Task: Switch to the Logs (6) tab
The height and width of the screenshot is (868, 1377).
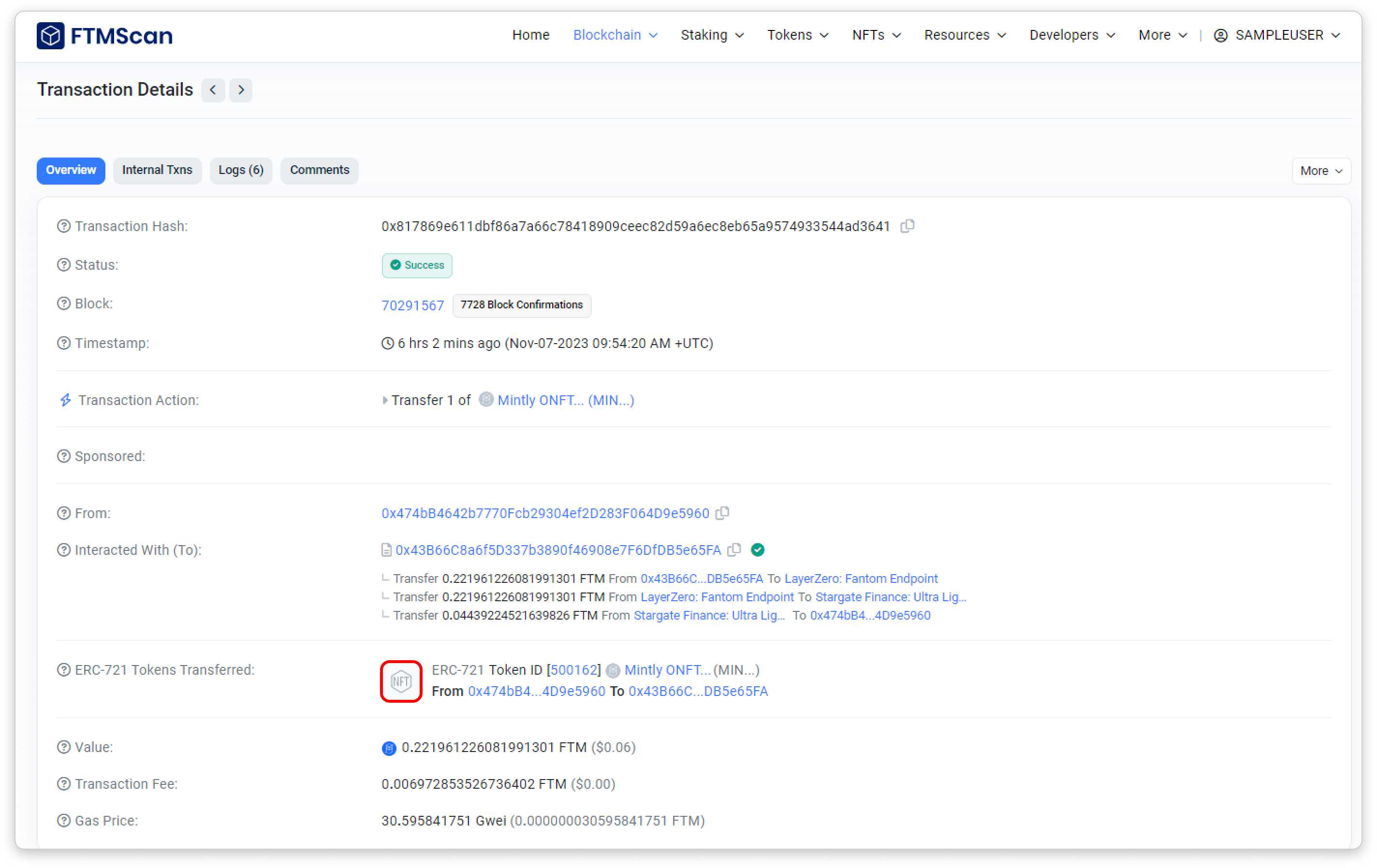Action: tap(241, 170)
